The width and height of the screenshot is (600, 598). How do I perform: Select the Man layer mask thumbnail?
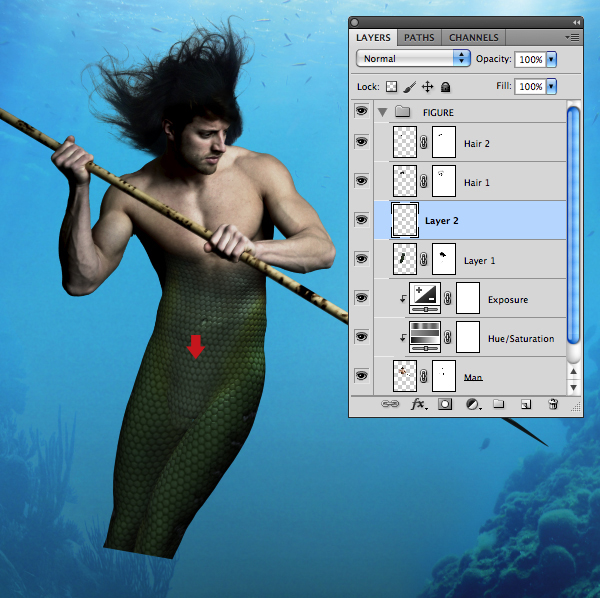click(x=444, y=376)
